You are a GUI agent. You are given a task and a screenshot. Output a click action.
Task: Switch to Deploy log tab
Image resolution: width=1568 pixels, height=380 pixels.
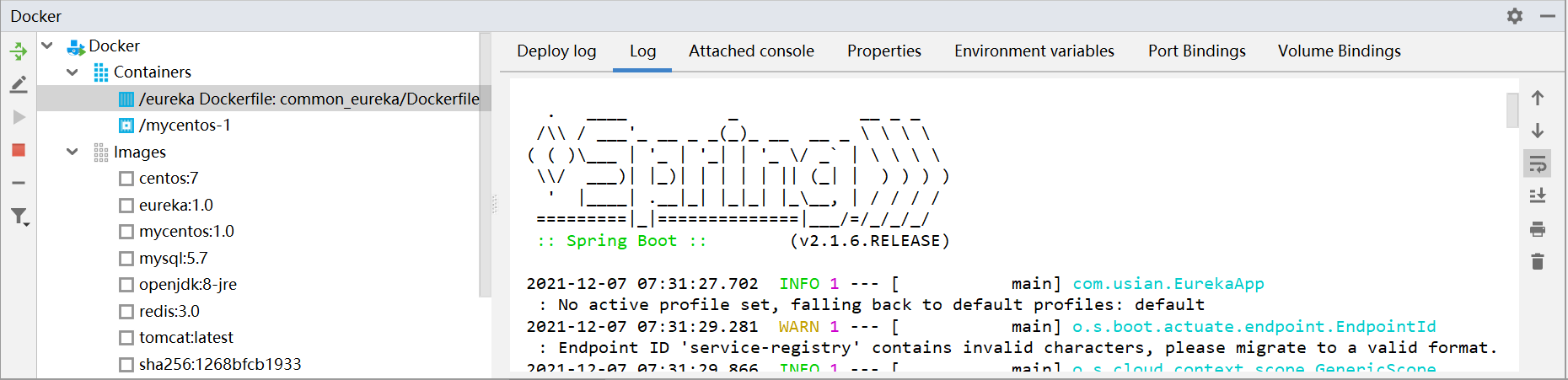click(556, 51)
